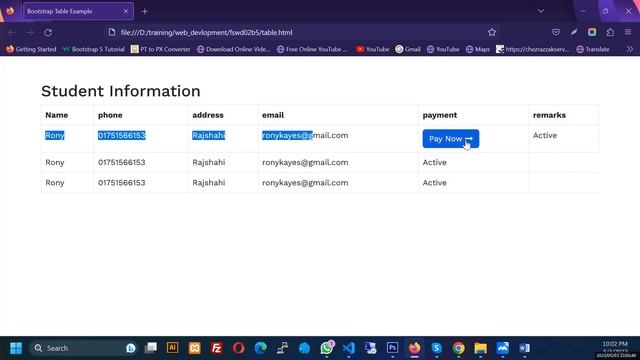640x360 pixels.
Task: Bookmark this page with the star icon
Action: click(x=492, y=32)
